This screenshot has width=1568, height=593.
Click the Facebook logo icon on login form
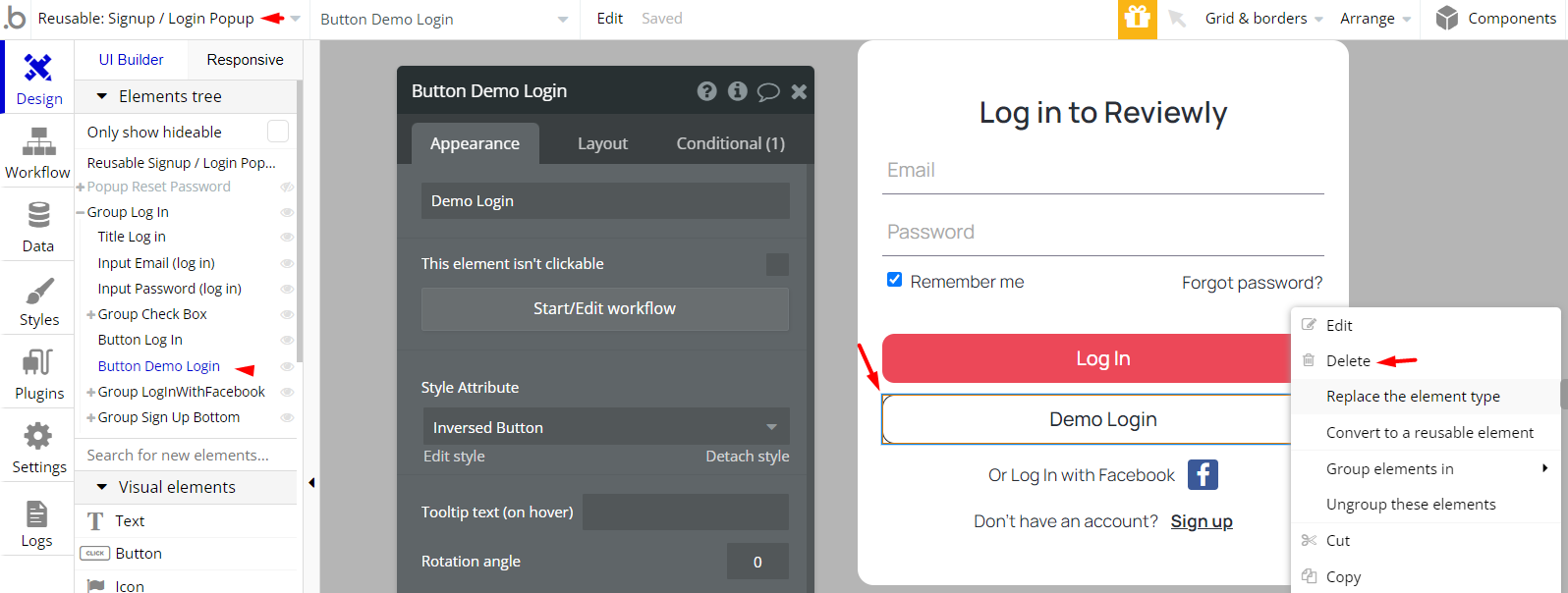coord(1203,475)
